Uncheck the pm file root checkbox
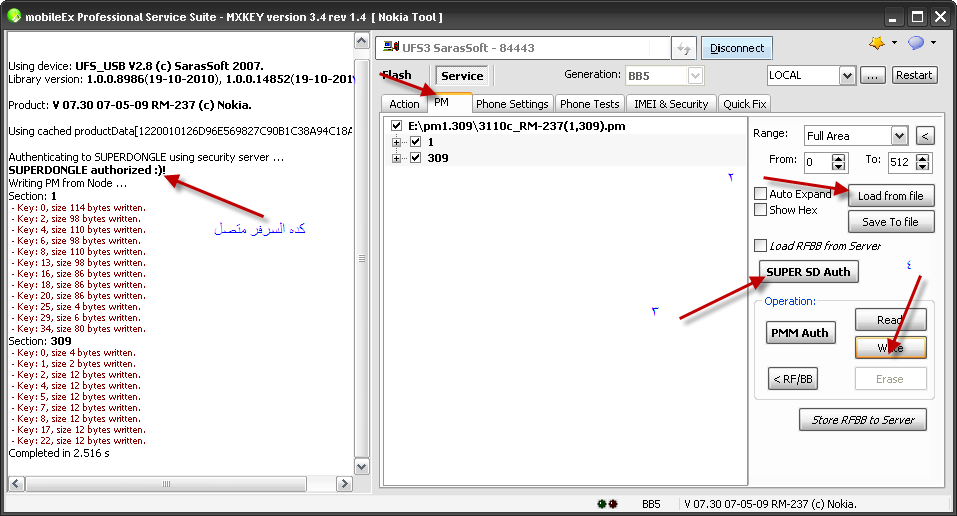The width and height of the screenshot is (957, 516). 397,126
